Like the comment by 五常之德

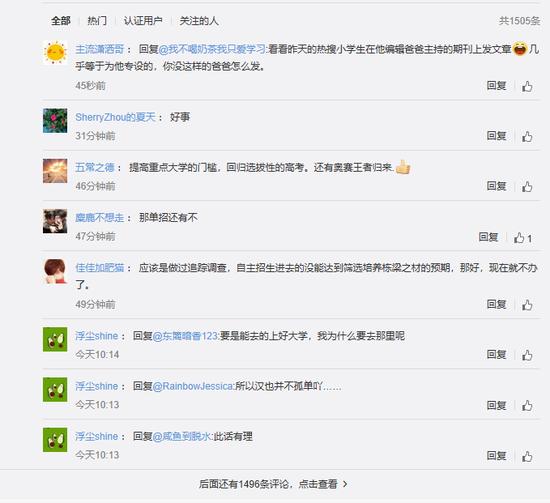pyautogui.click(x=527, y=187)
